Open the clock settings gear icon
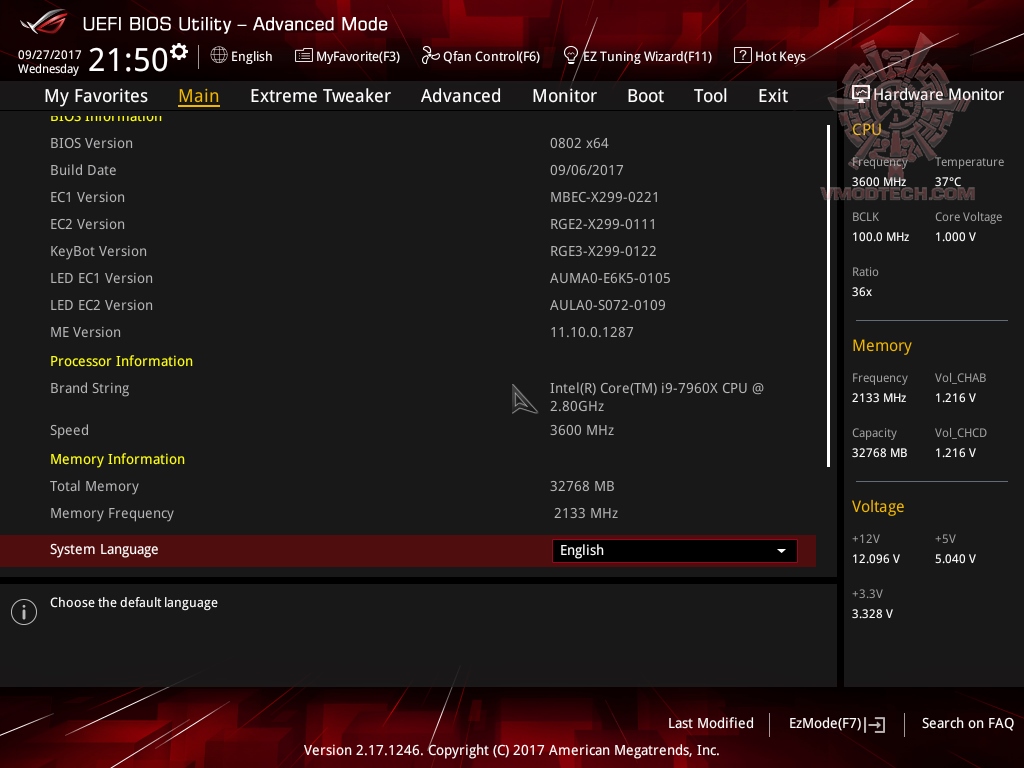This screenshot has width=1024, height=768. pyautogui.click(x=178, y=50)
